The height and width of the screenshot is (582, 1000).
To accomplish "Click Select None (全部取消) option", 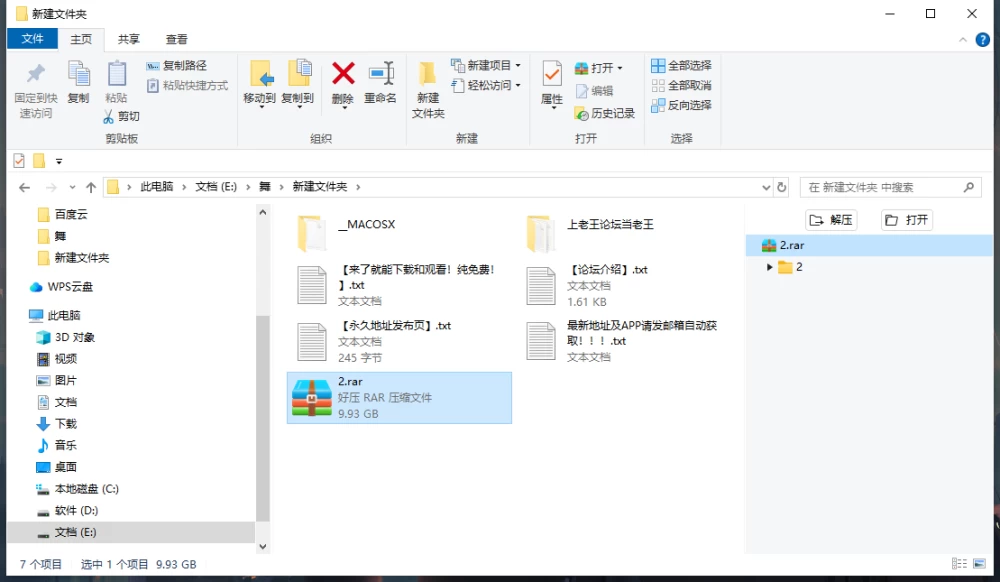I will point(681,85).
